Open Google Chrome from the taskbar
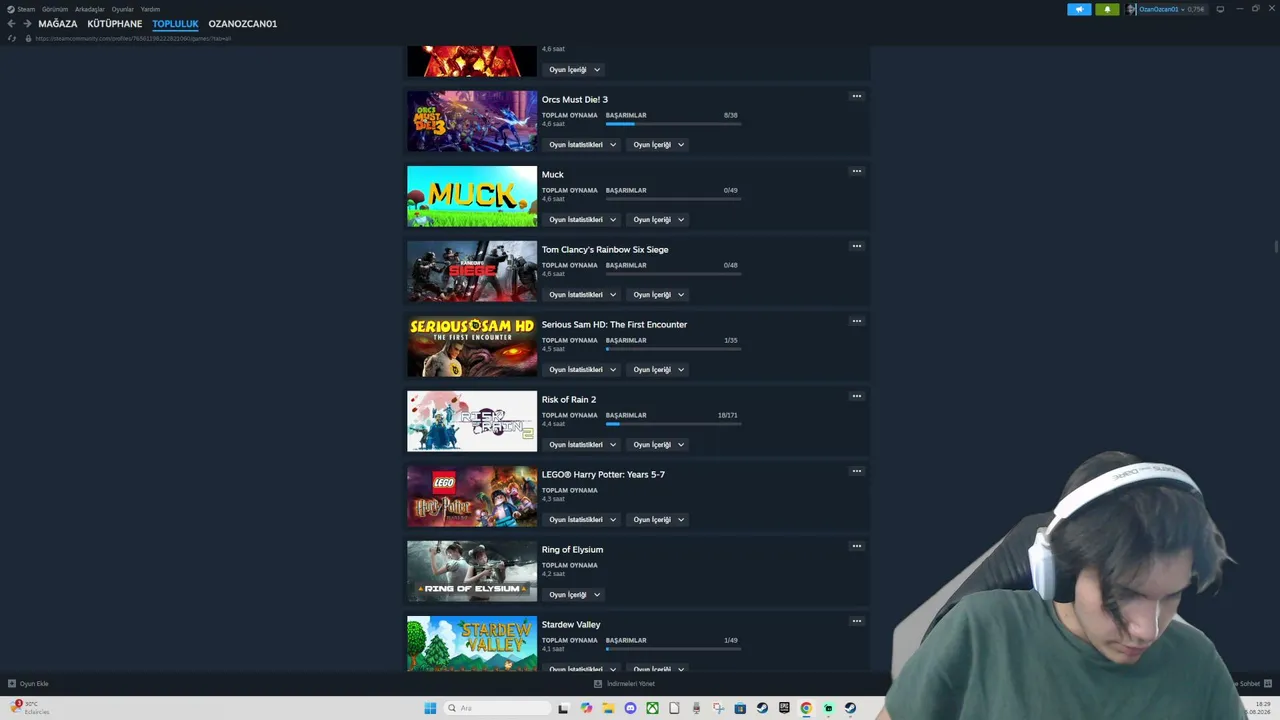Screen dimensions: 1280x720 point(806,708)
